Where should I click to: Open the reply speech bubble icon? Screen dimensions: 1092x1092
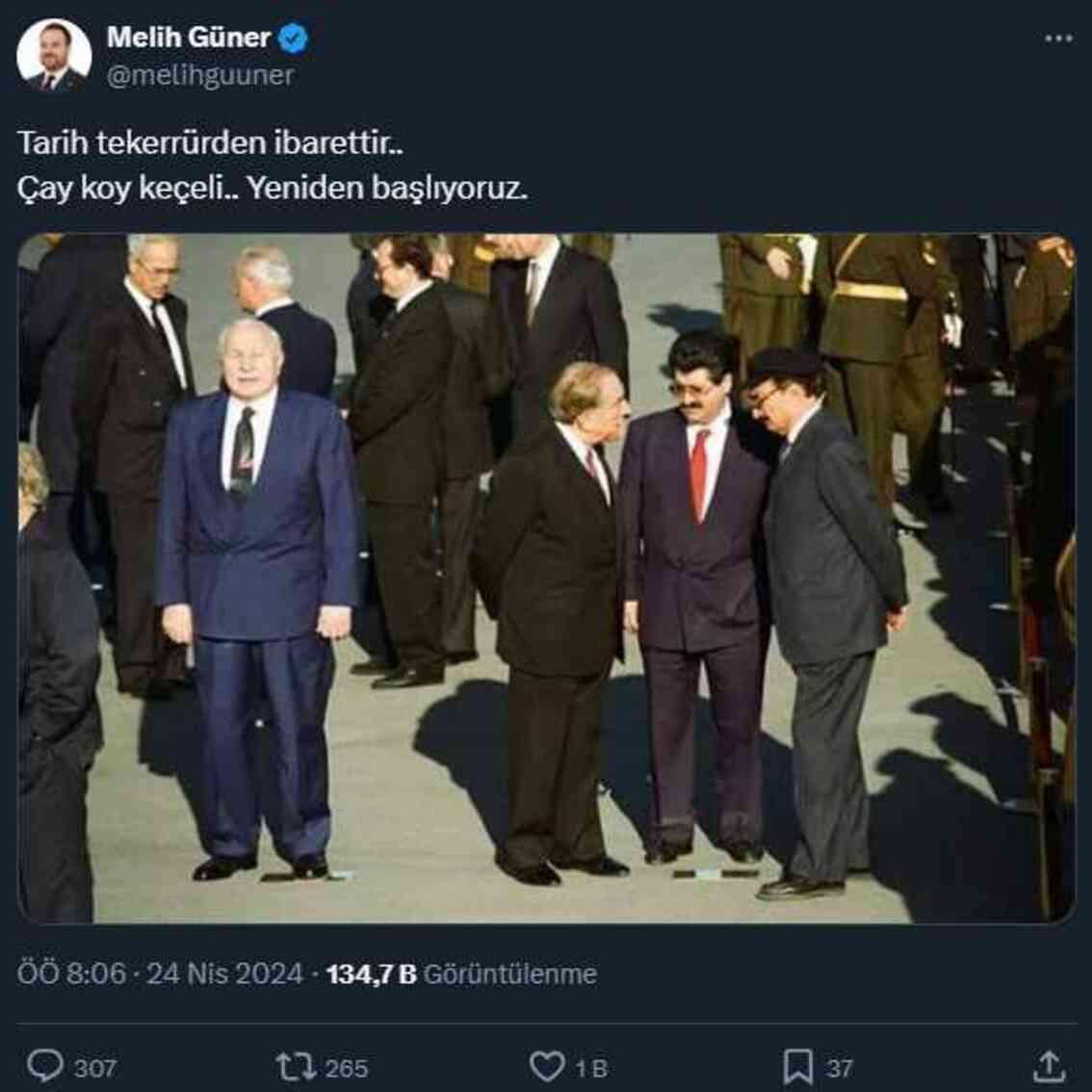(x=44, y=1066)
